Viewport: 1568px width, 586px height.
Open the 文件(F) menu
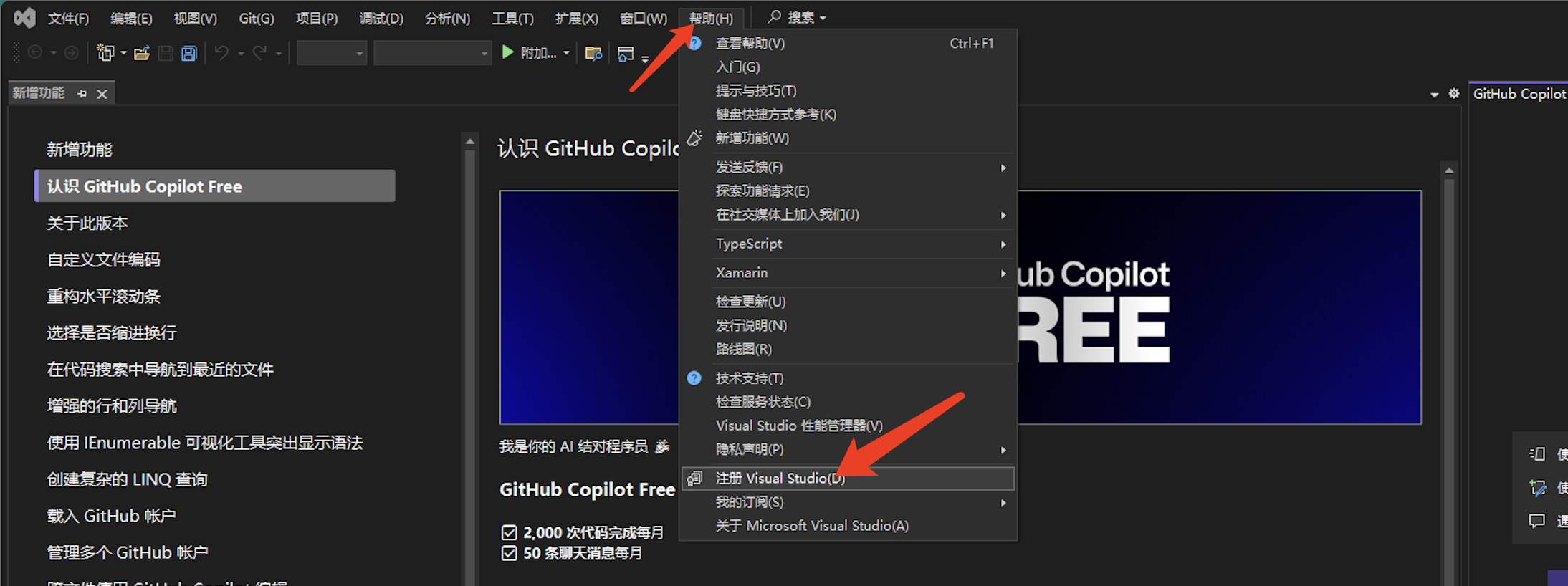[x=68, y=18]
